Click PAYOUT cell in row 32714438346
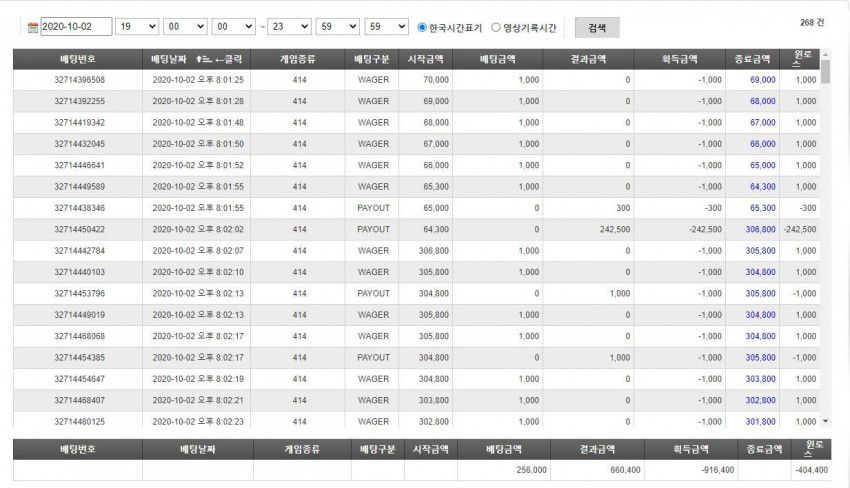 [x=373, y=208]
